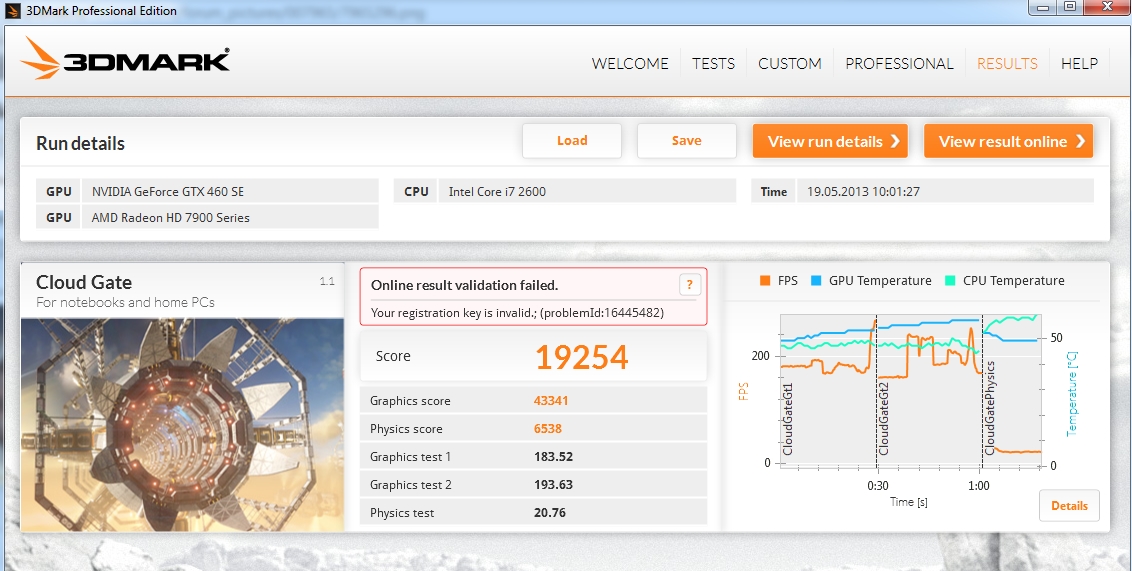Click the CloudGateGt2 marker in chart
Viewport: 1132px width, 571px height.
coord(884,419)
